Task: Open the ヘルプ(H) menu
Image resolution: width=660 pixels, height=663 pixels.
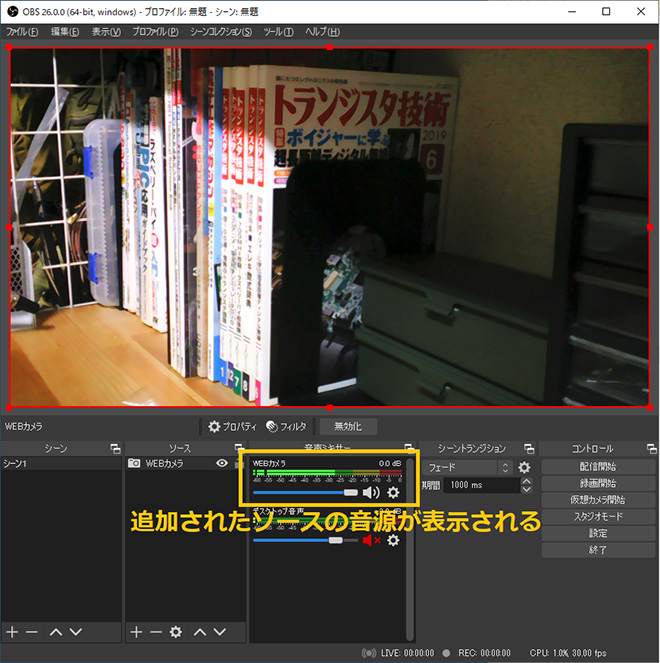Action: [x=322, y=32]
